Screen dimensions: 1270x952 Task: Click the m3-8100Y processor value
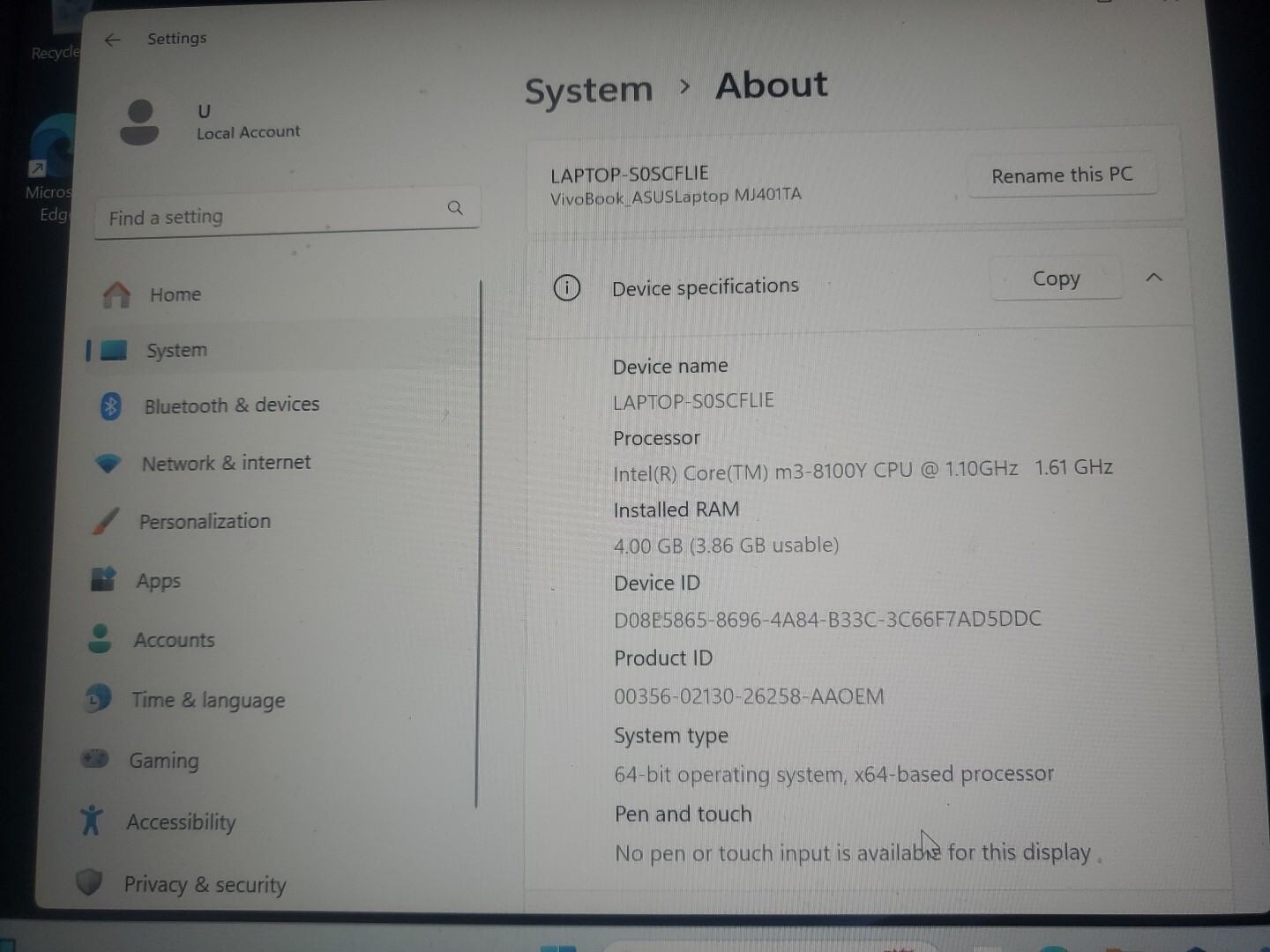pos(863,470)
